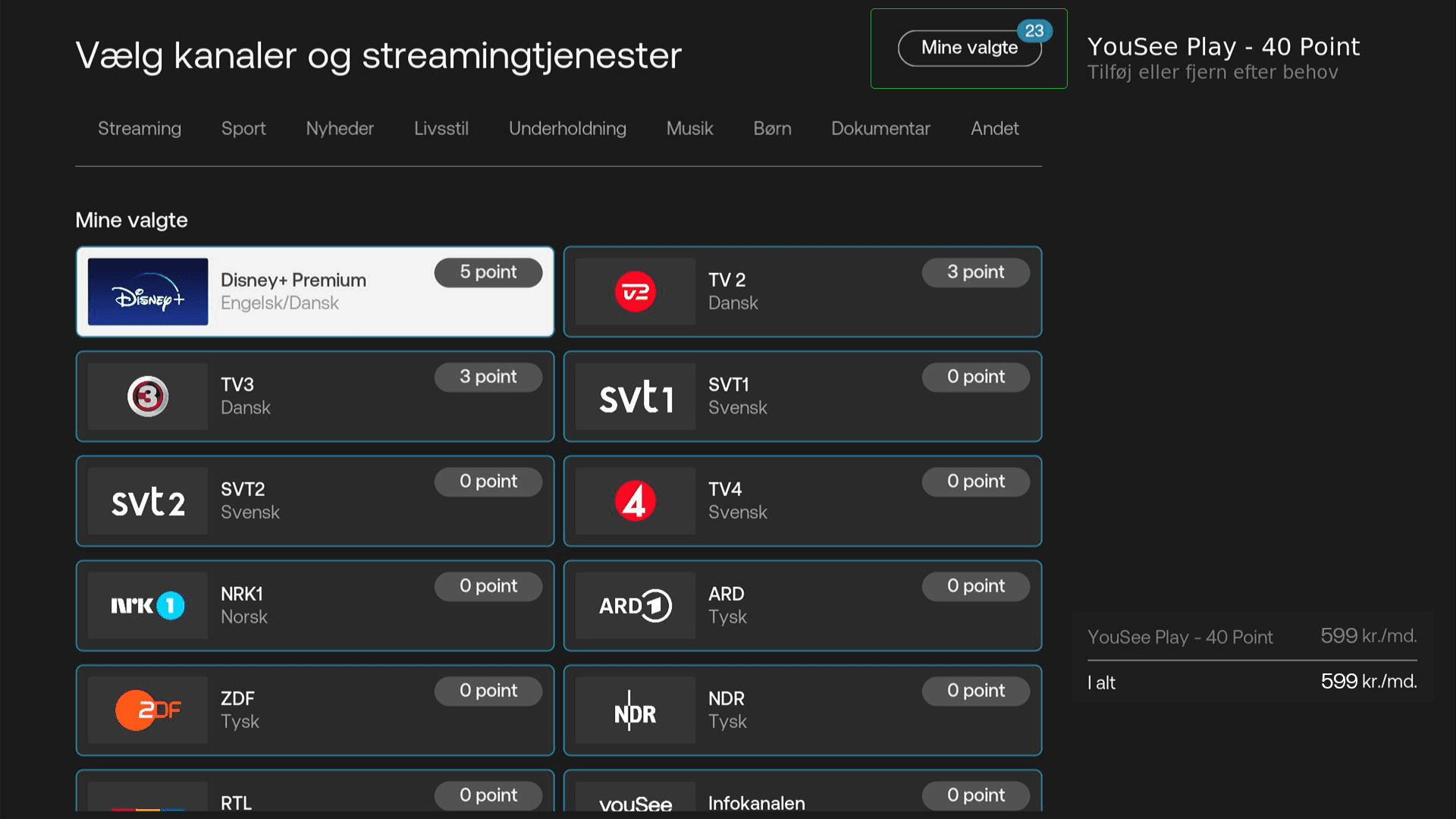1456x819 pixels.
Task: Click Tilføj eller fjern efter behov text
Action: [1213, 73]
